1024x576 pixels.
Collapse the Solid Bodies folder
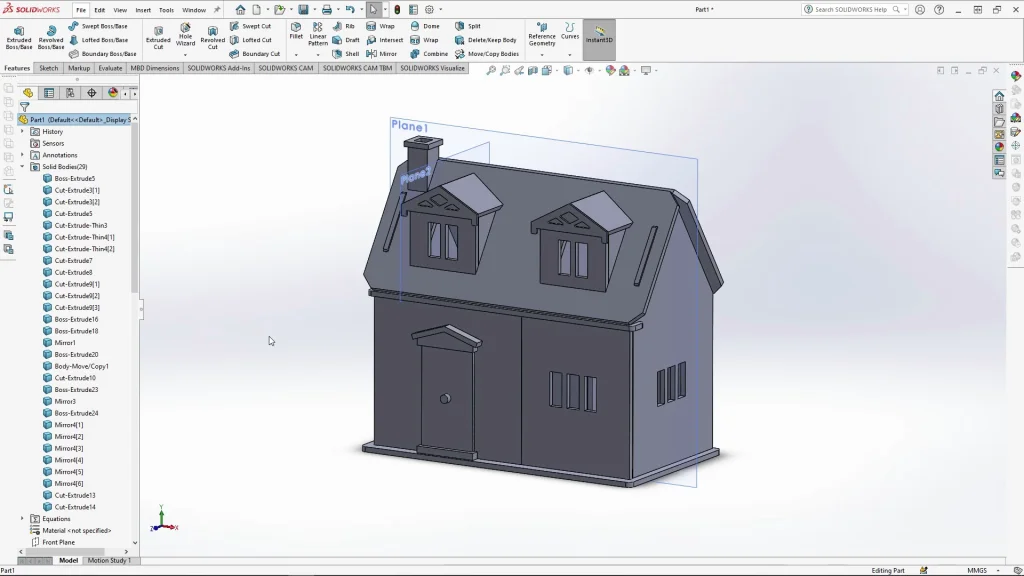(x=22, y=167)
